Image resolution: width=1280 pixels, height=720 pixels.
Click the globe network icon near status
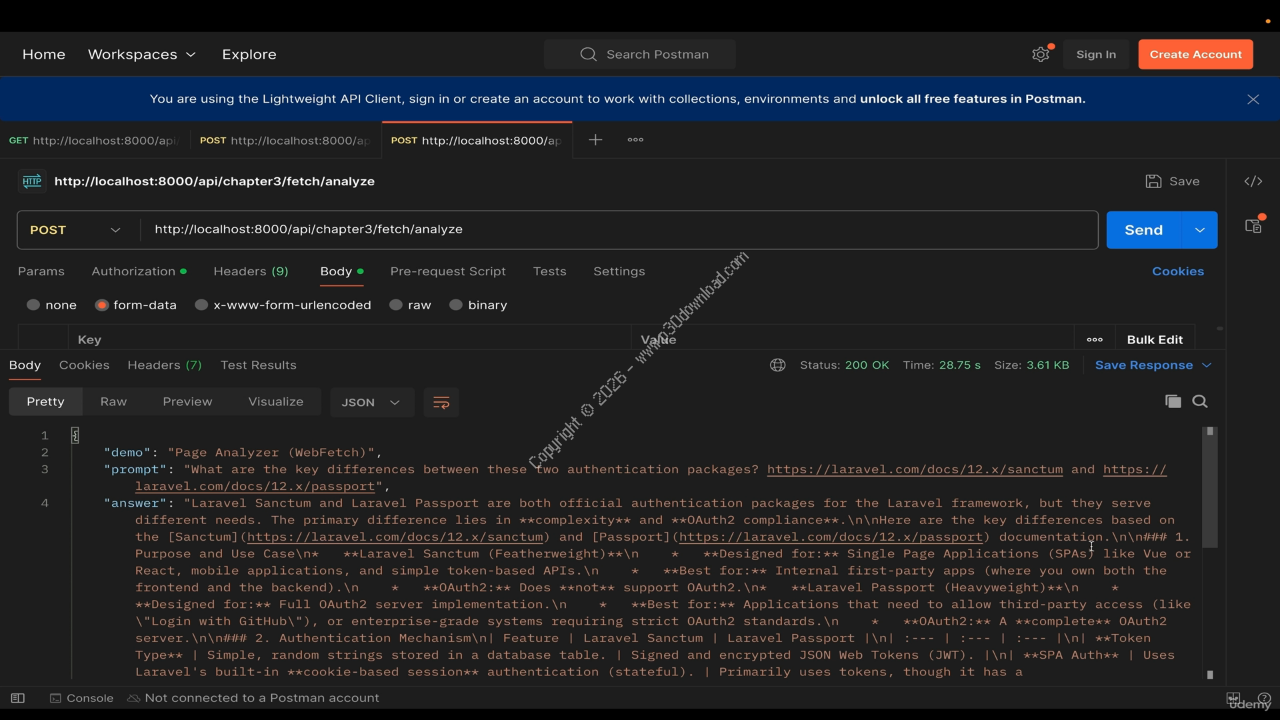(x=777, y=365)
